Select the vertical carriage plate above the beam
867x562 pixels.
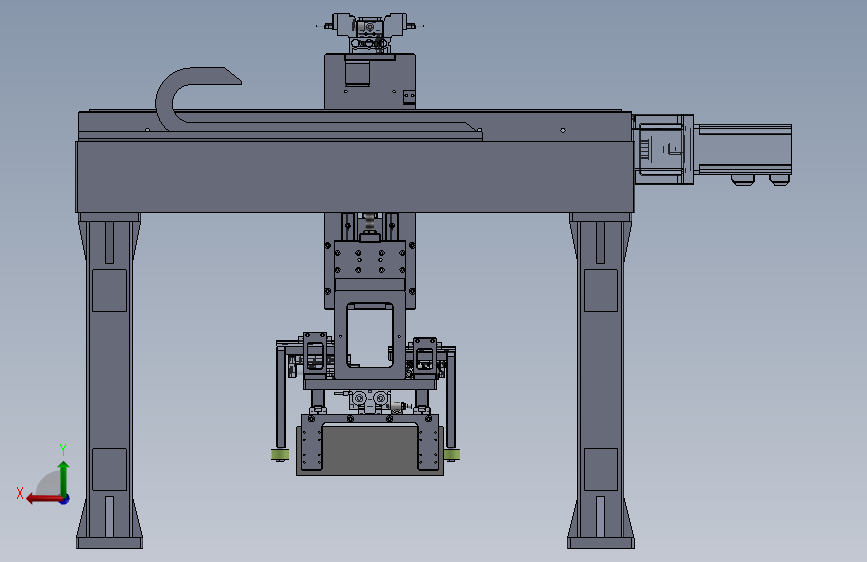pyautogui.click(x=370, y=81)
